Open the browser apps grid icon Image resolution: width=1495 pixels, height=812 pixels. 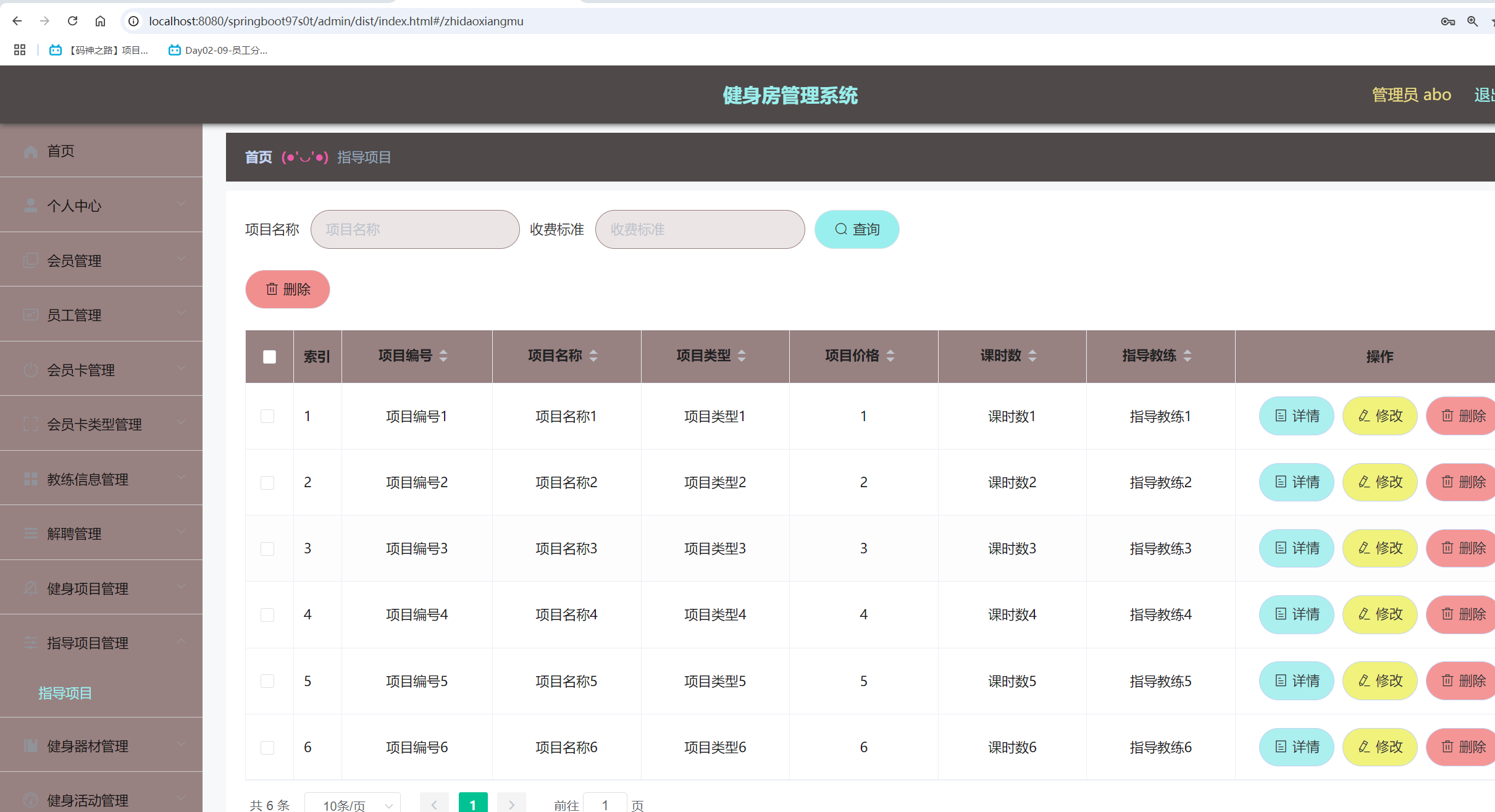tap(20, 50)
